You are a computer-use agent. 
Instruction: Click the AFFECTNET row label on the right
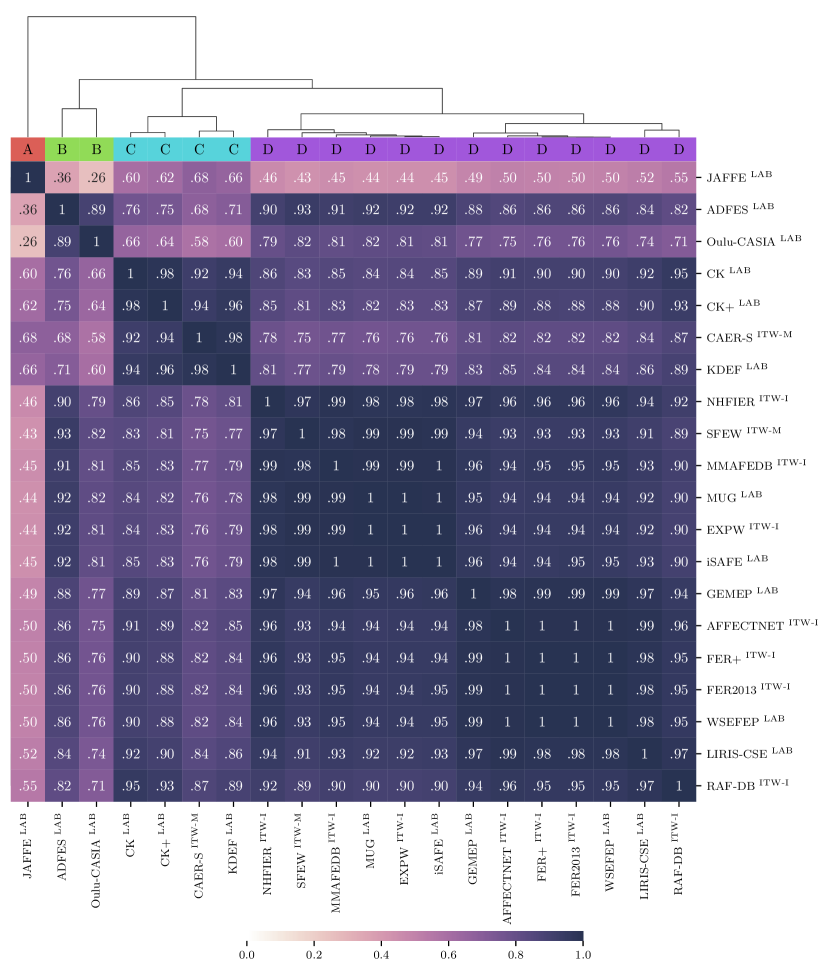762,625
